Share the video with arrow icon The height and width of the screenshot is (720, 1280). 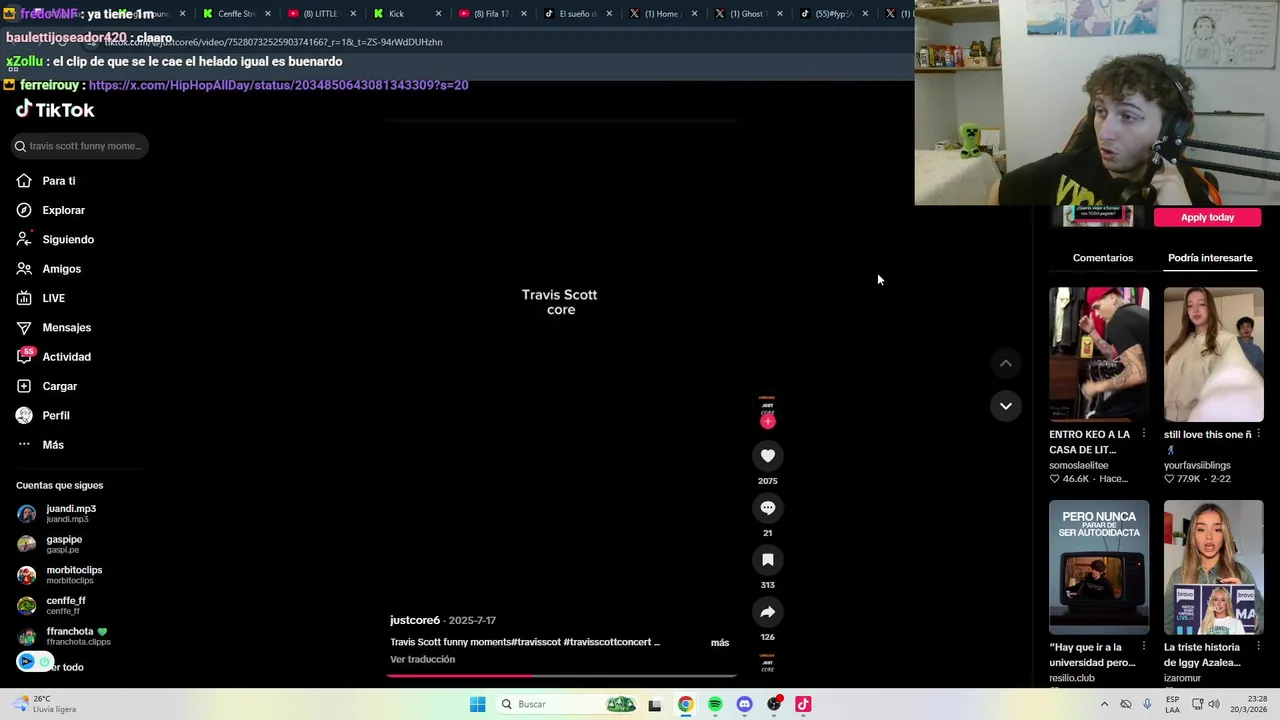(768, 612)
